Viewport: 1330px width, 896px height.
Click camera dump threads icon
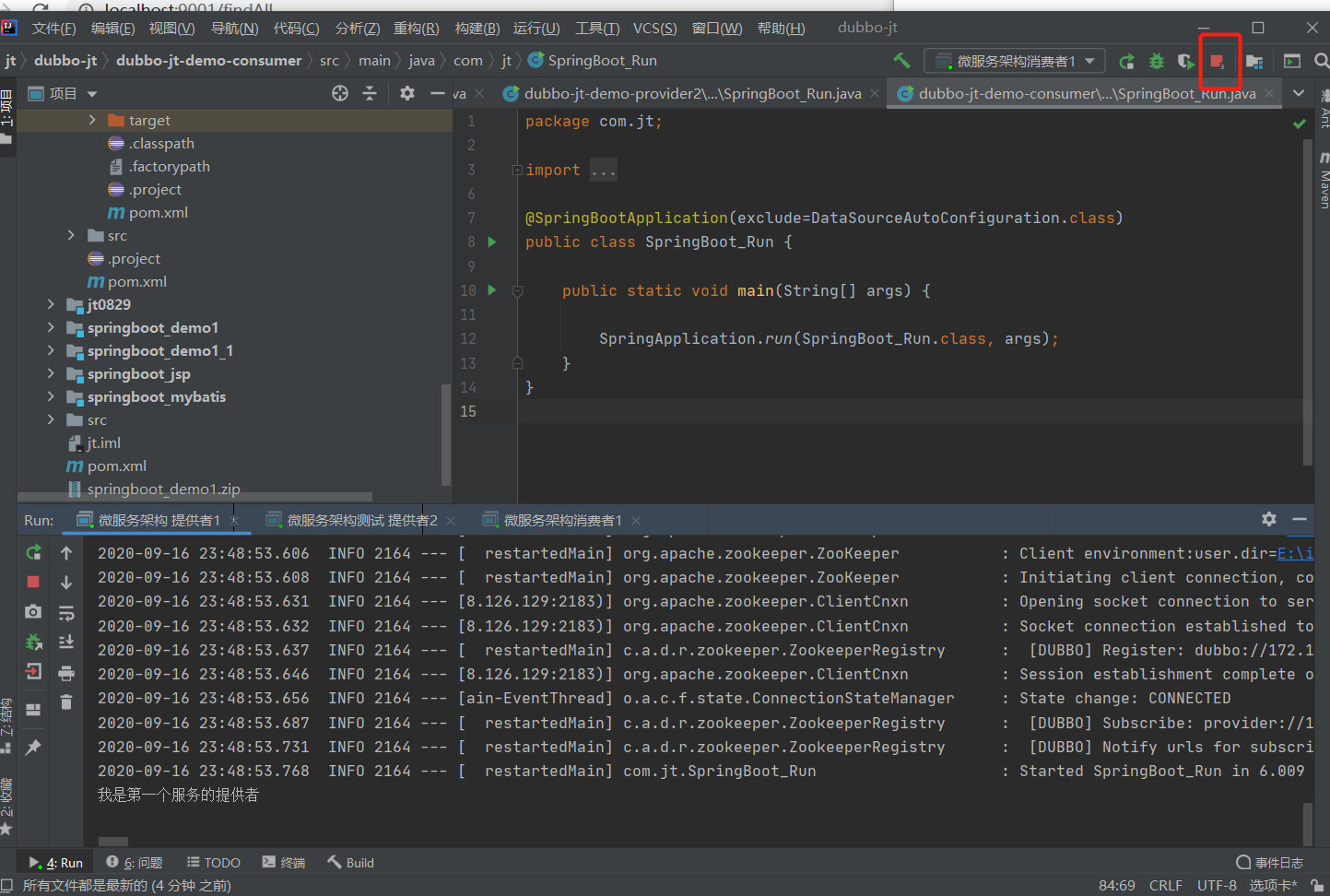[33, 611]
